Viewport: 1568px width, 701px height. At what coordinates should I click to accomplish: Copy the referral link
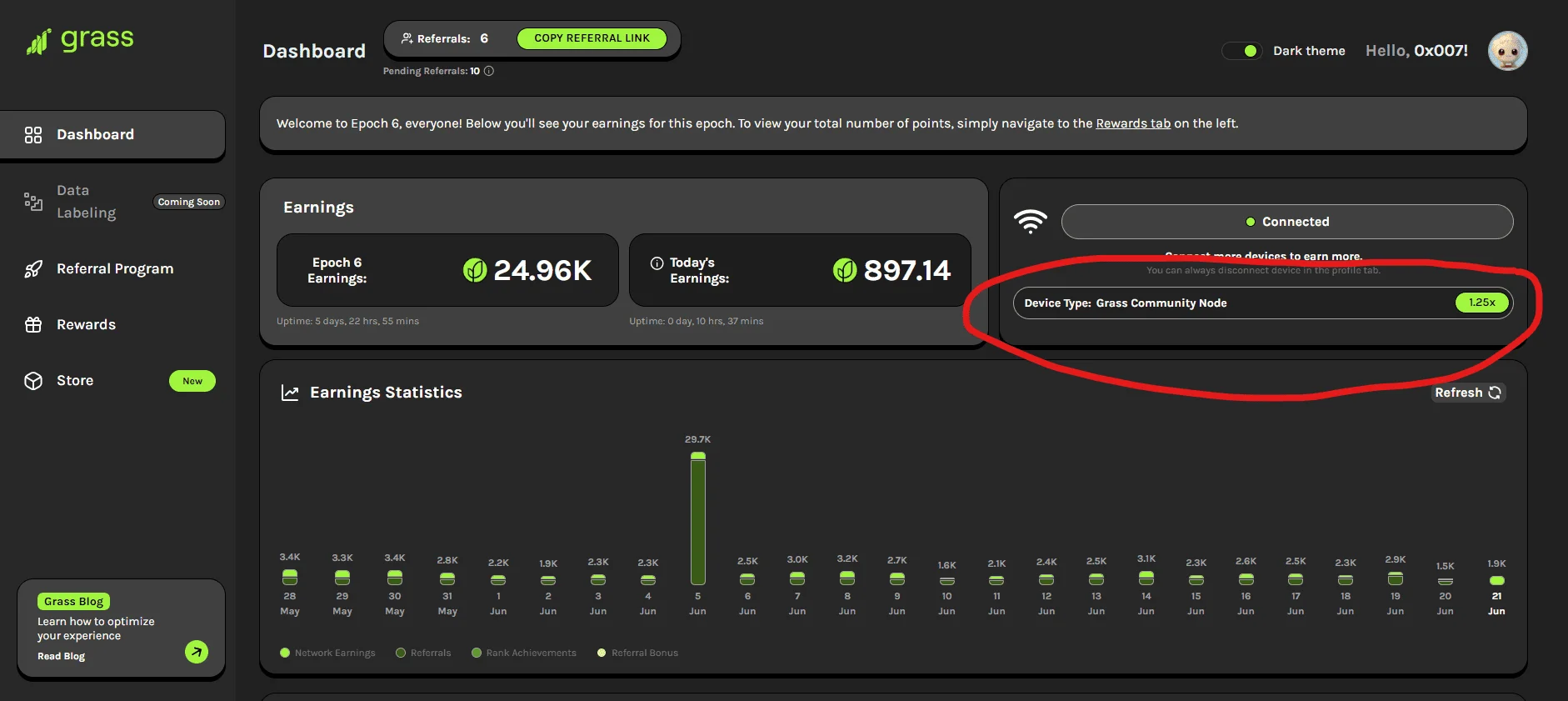592,38
